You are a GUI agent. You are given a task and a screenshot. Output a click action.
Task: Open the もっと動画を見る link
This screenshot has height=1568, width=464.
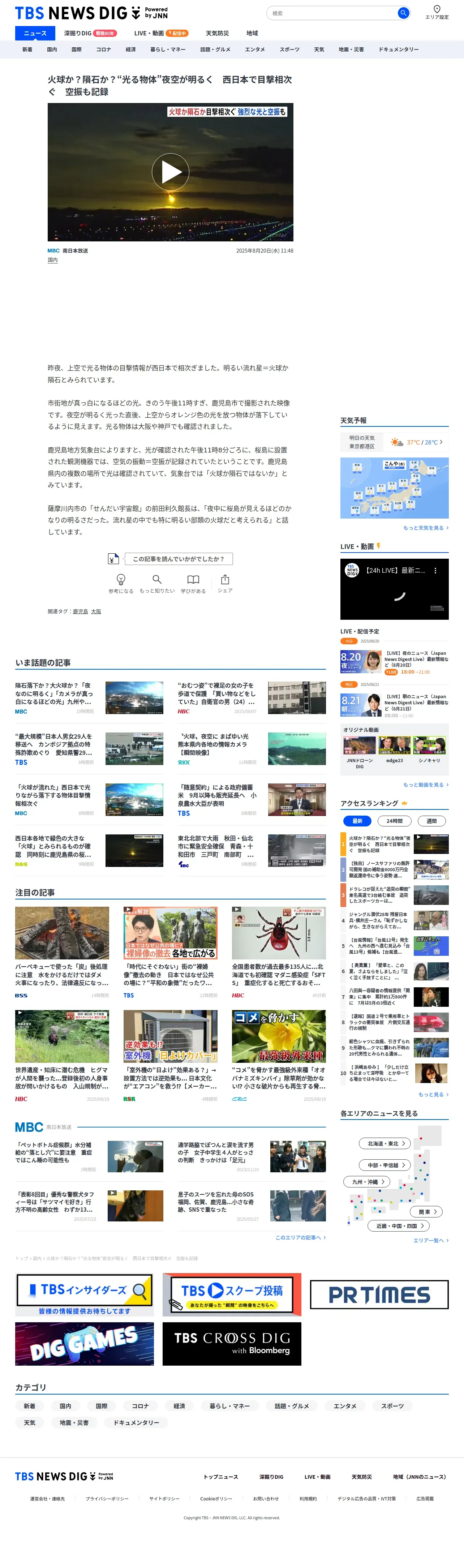click(426, 785)
